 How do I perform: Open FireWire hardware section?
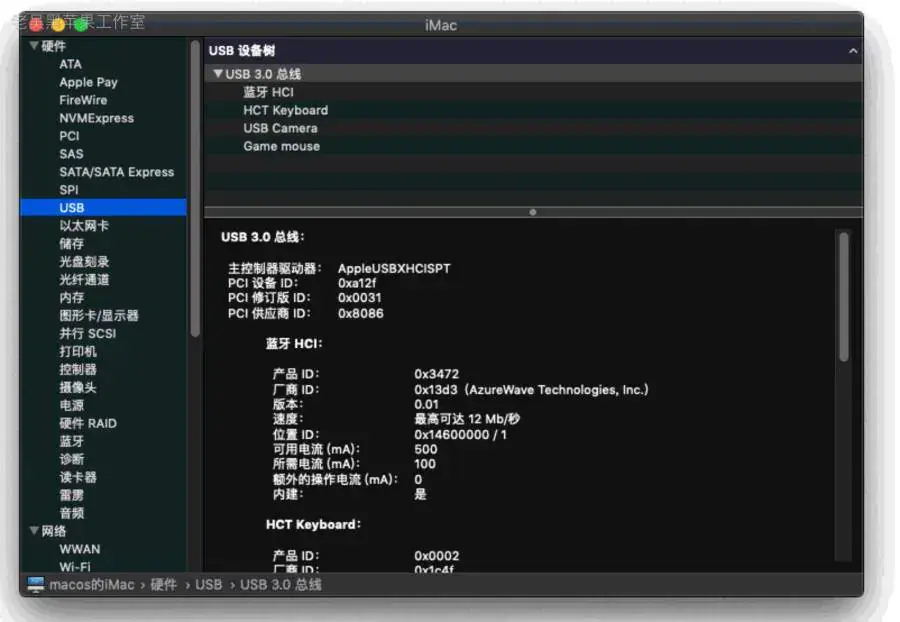coord(83,100)
